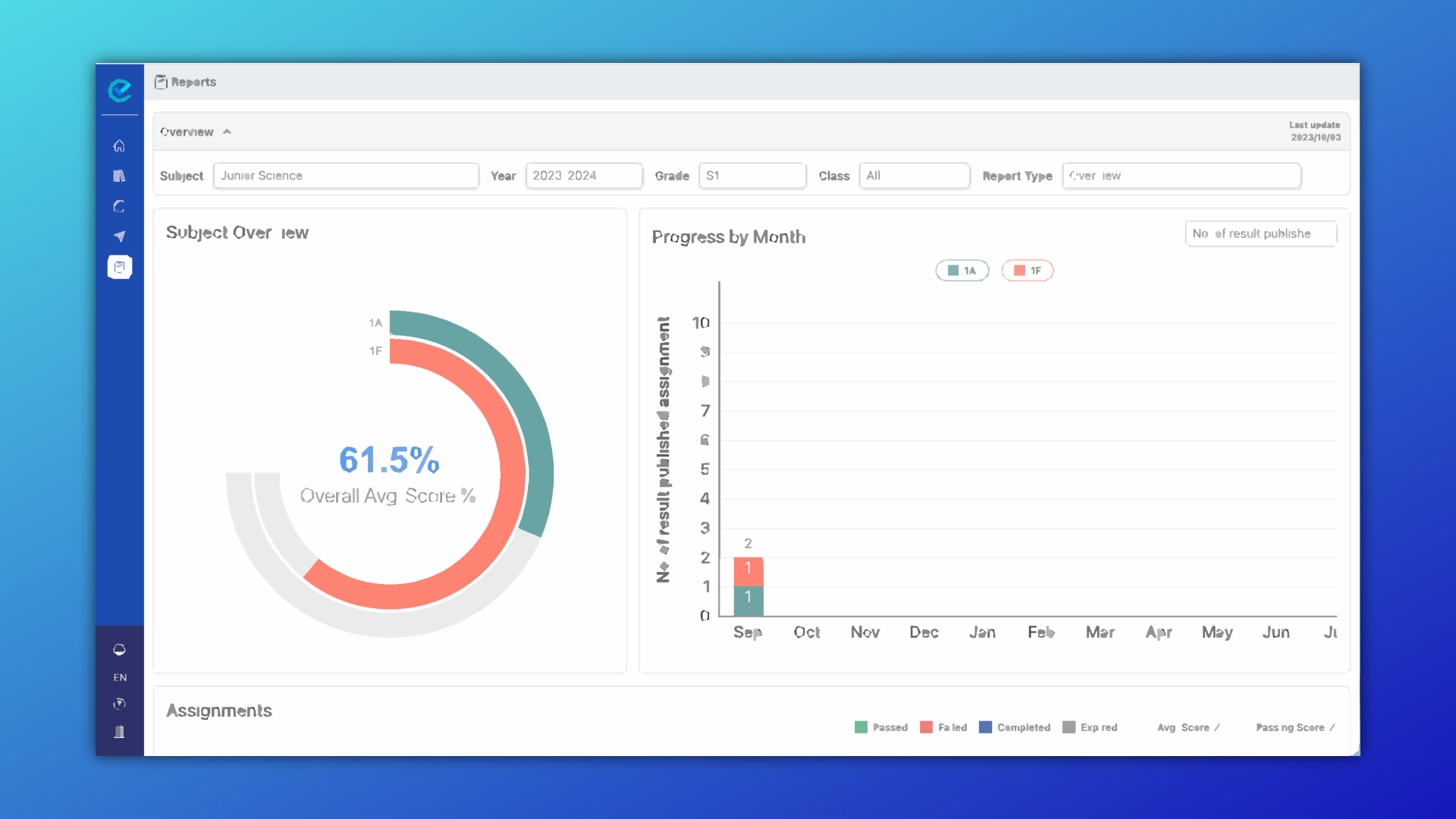Screen dimensions: 1456x819
Task: Click the Clipboard/Reports icon in sidebar
Action: click(x=119, y=266)
